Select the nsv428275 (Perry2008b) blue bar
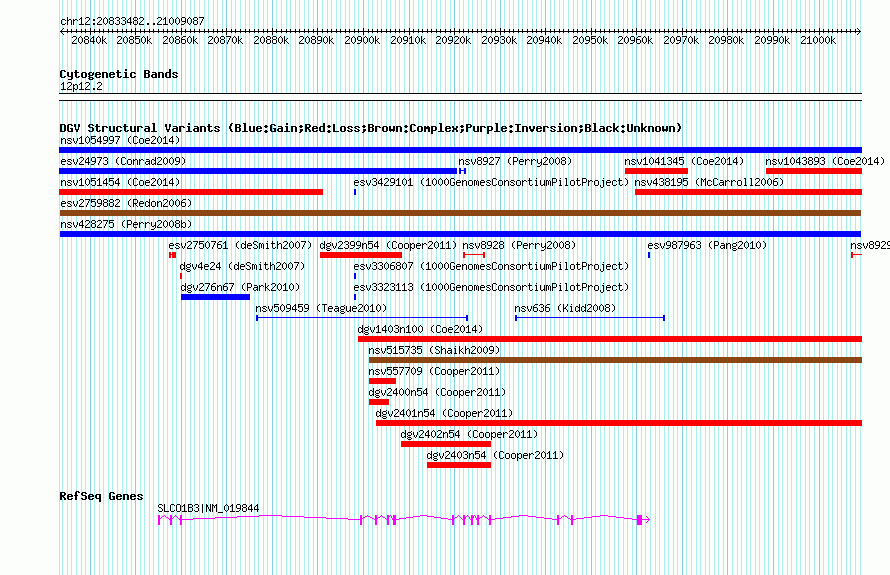890x575 pixels. tap(460, 234)
